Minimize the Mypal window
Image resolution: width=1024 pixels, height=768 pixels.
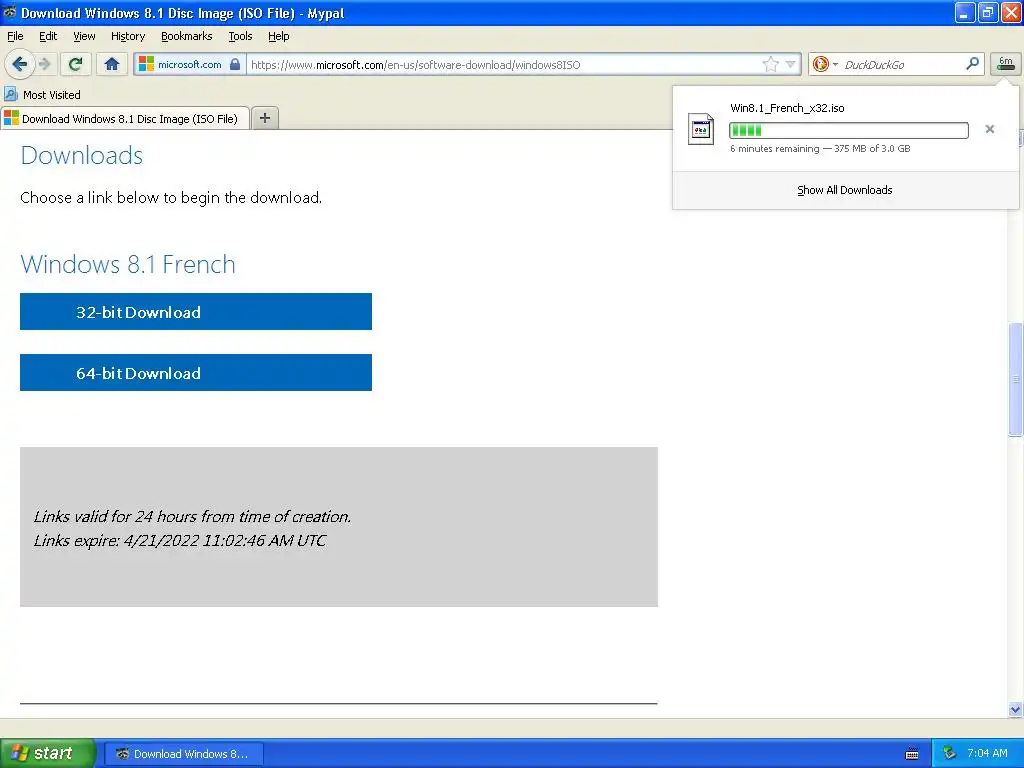(x=965, y=12)
